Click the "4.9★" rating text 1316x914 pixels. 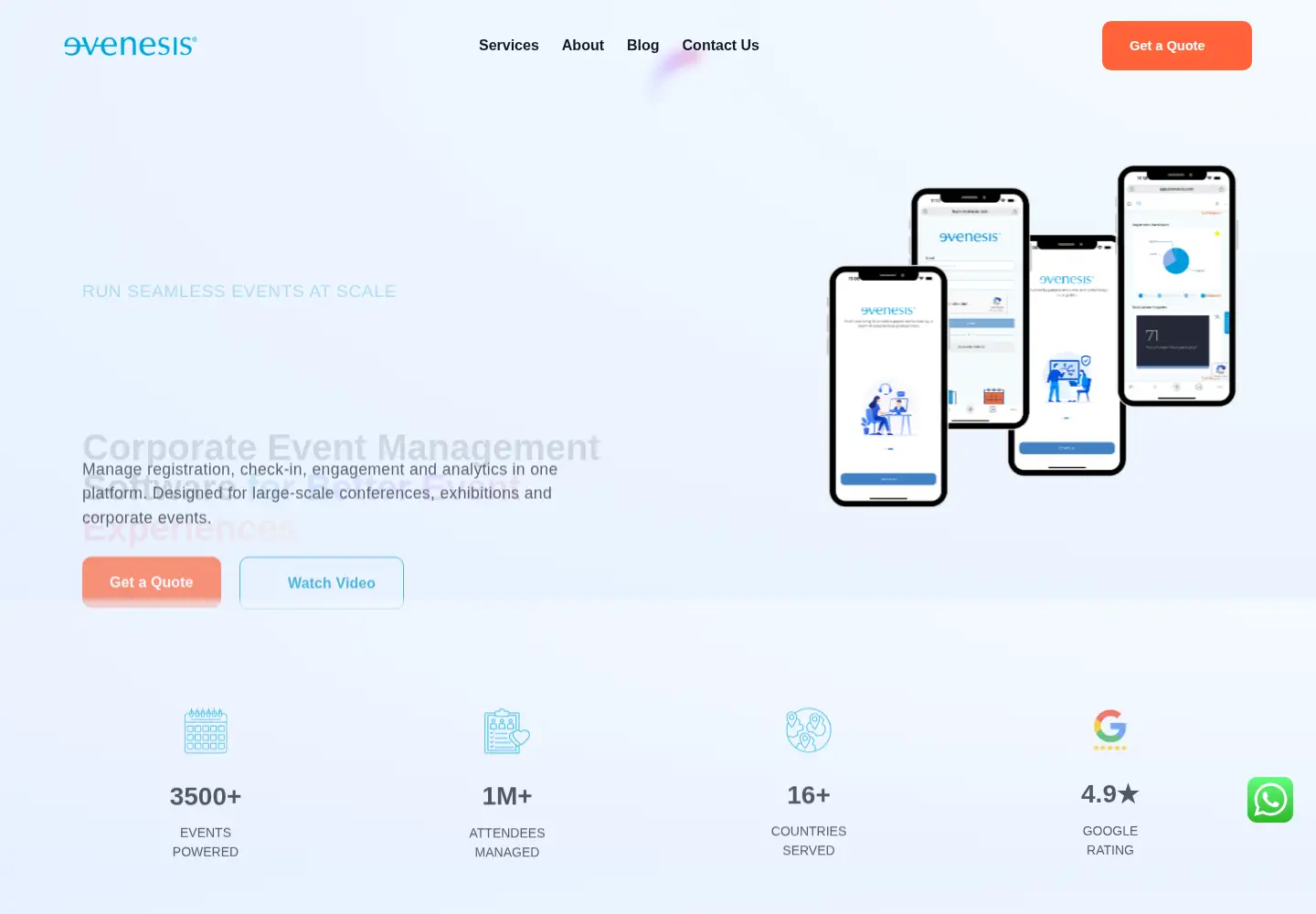pyautogui.click(x=1110, y=793)
